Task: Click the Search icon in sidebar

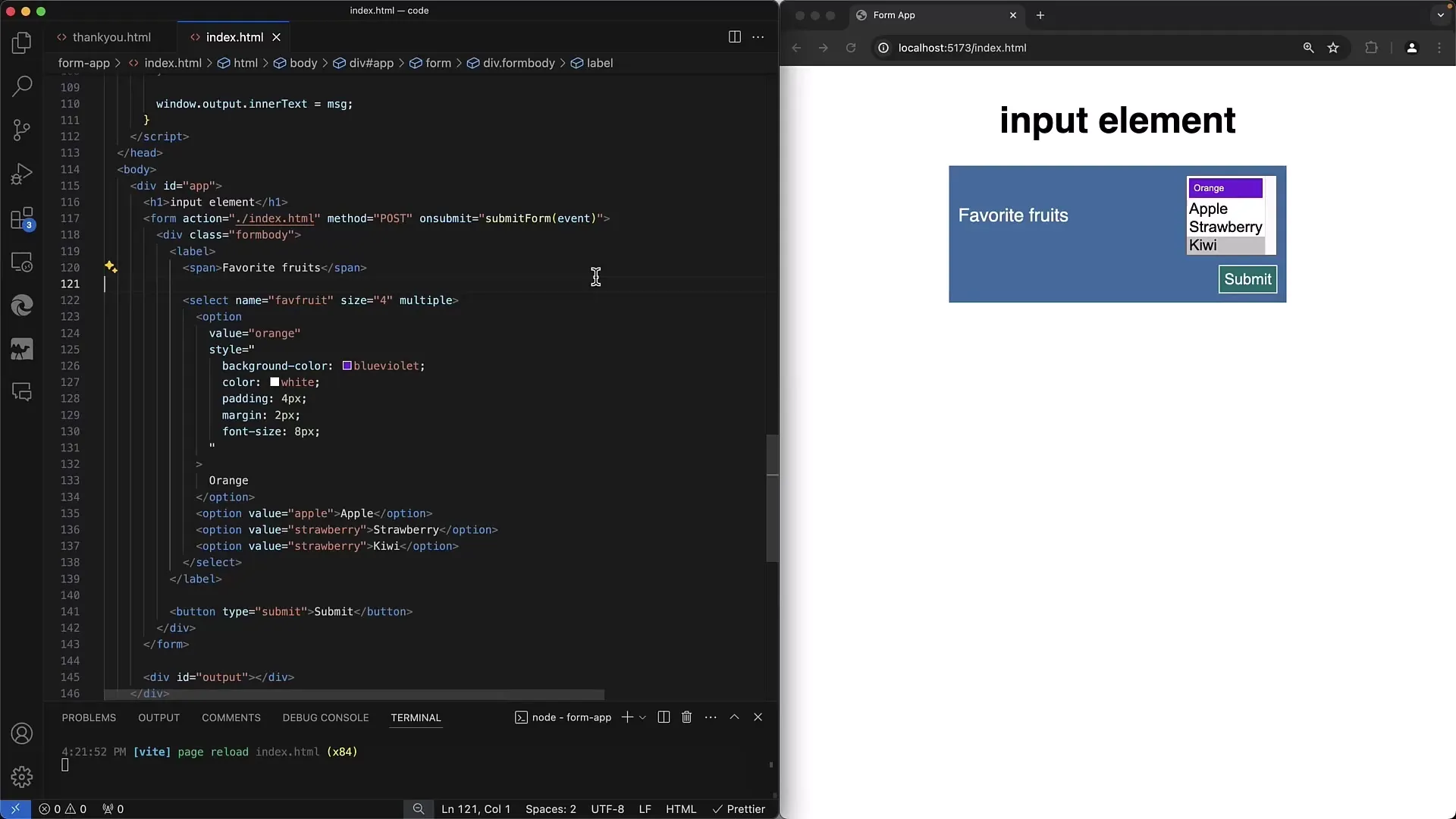Action: pos(22,86)
